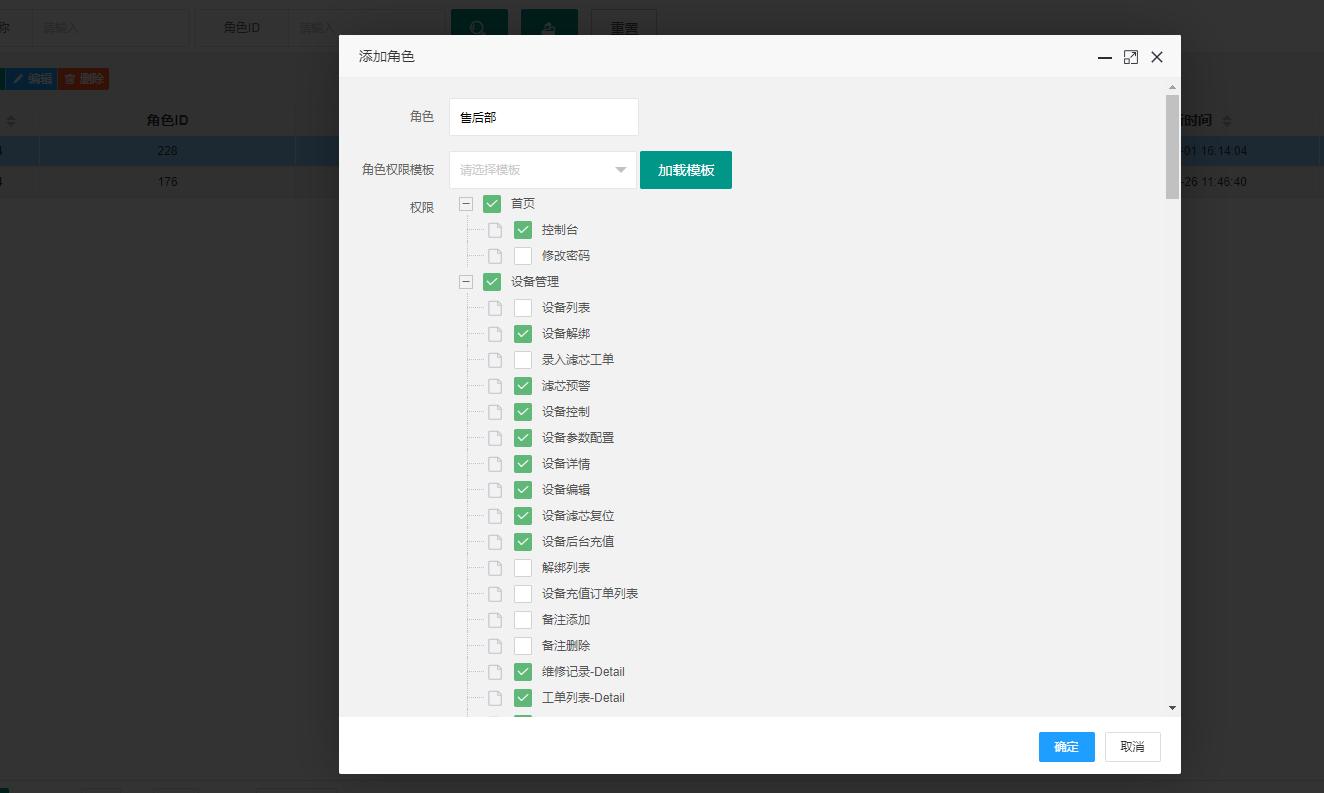Open the 角色权限模板 template dropdown
The width and height of the screenshot is (1324, 793).
point(543,170)
